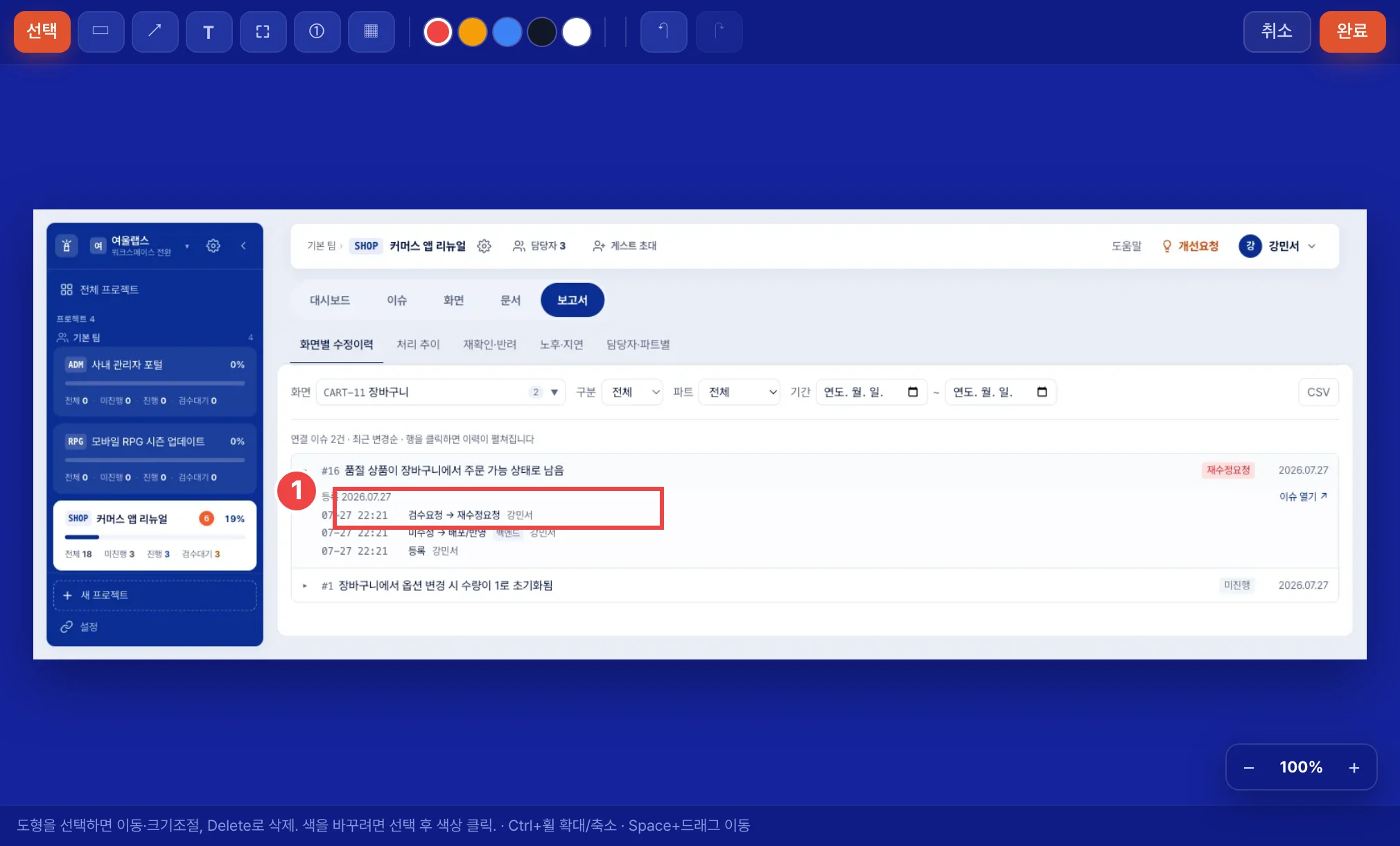Open the RPG 모바일 RPG 시즌 업데이트 project card
The width and height of the screenshot is (1400, 846).
(x=155, y=458)
